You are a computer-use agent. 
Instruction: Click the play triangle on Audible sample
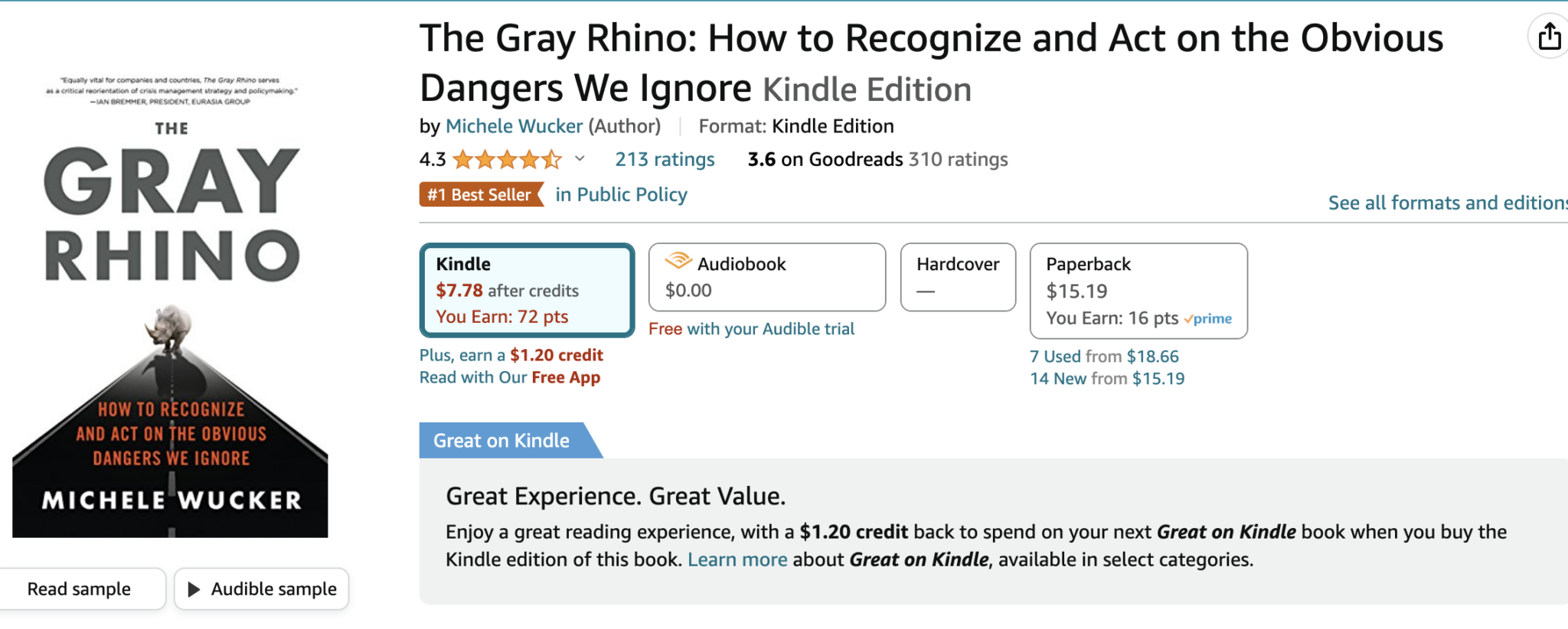point(194,588)
